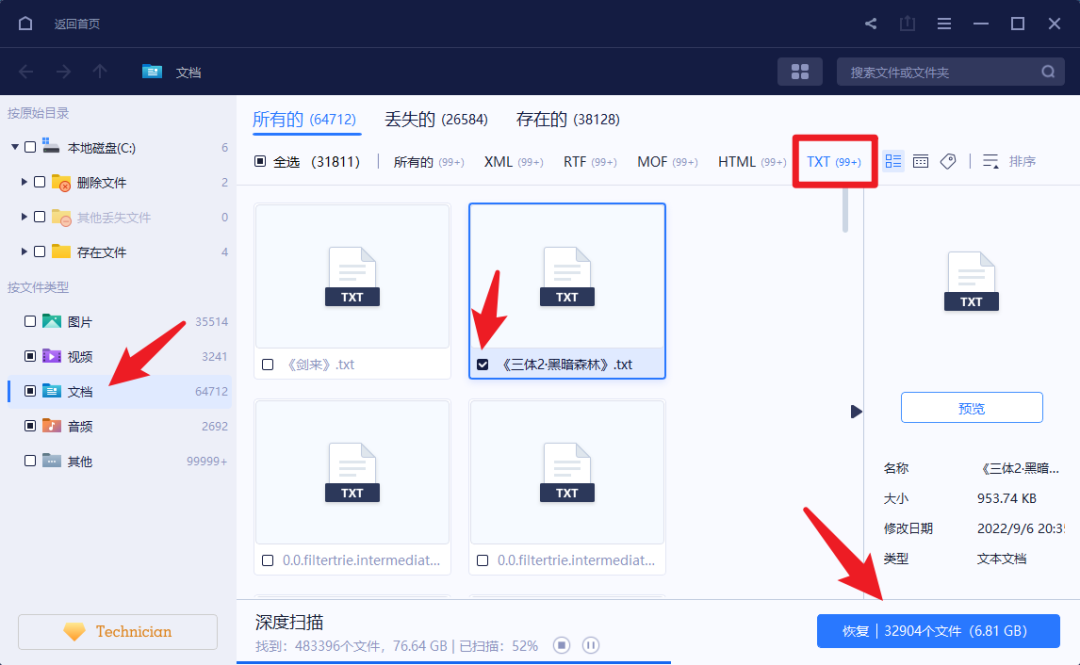Click the share icon in title bar
1080x665 pixels.
click(x=871, y=23)
